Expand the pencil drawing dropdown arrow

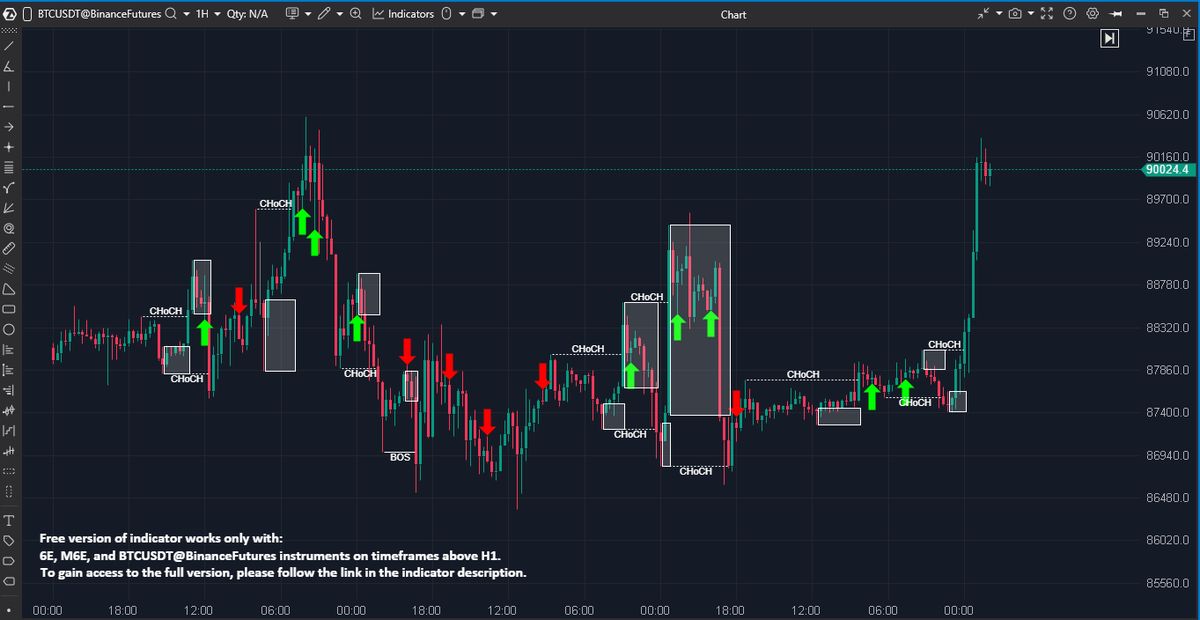tap(340, 14)
